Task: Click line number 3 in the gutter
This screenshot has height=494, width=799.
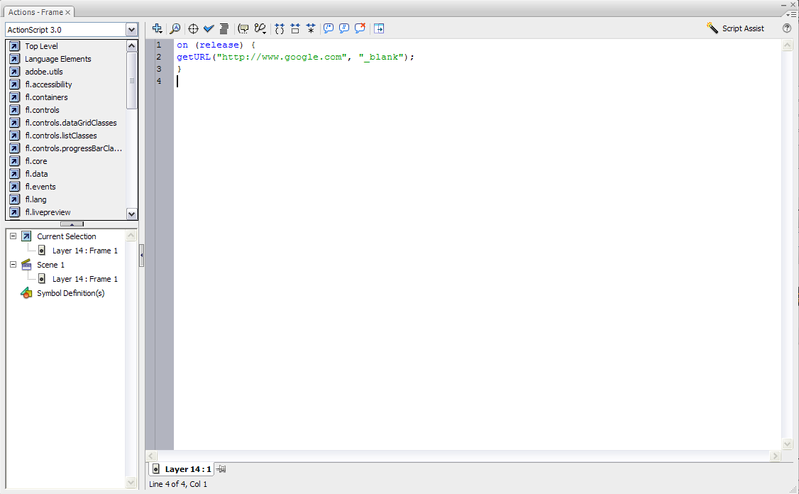Action: (x=159, y=69)
